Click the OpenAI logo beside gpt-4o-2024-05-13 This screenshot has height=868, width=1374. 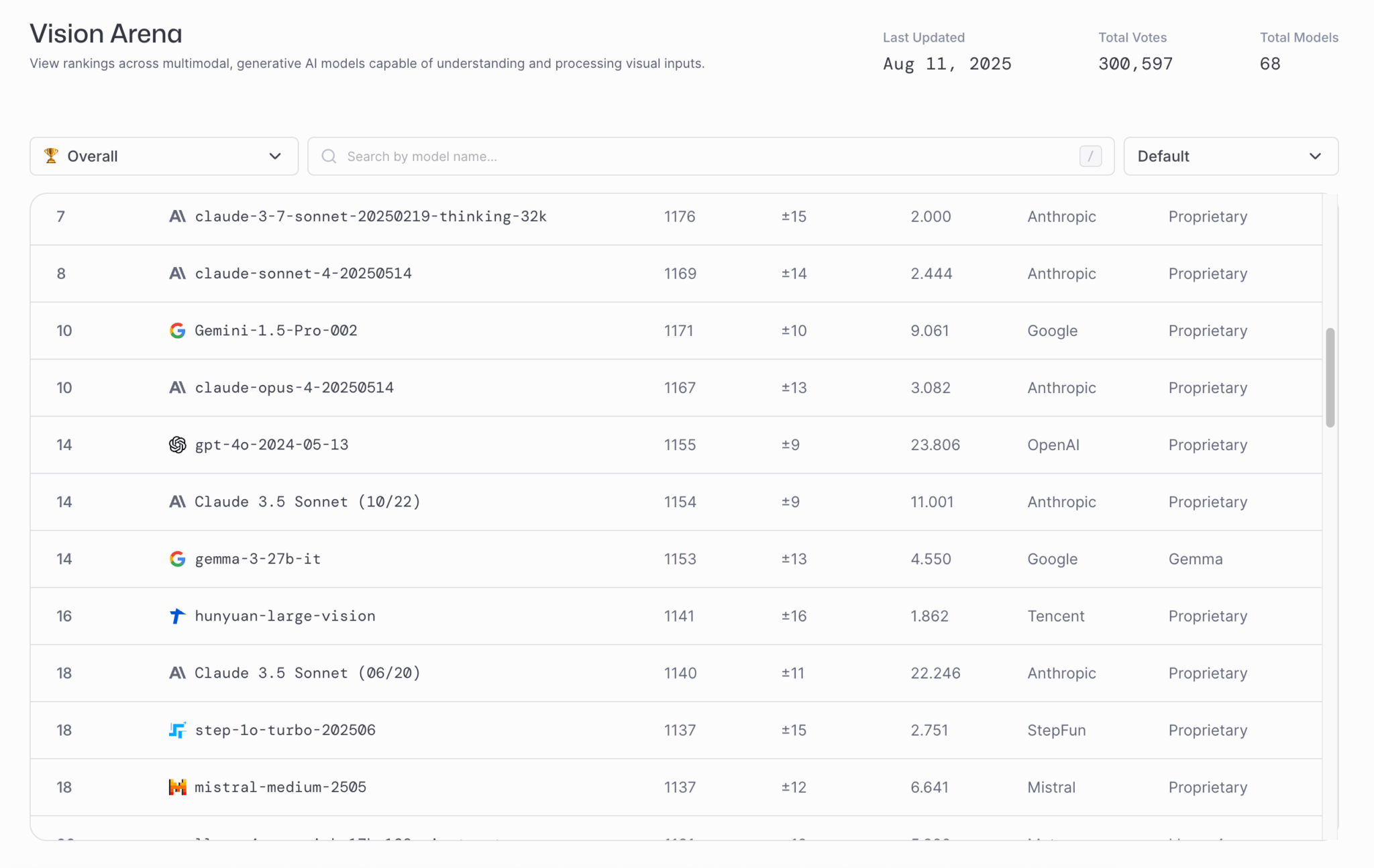177,445
